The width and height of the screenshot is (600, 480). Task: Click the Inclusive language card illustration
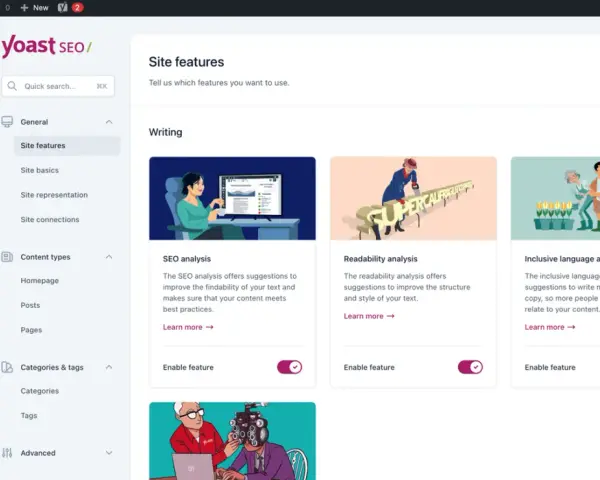point(556,198)
